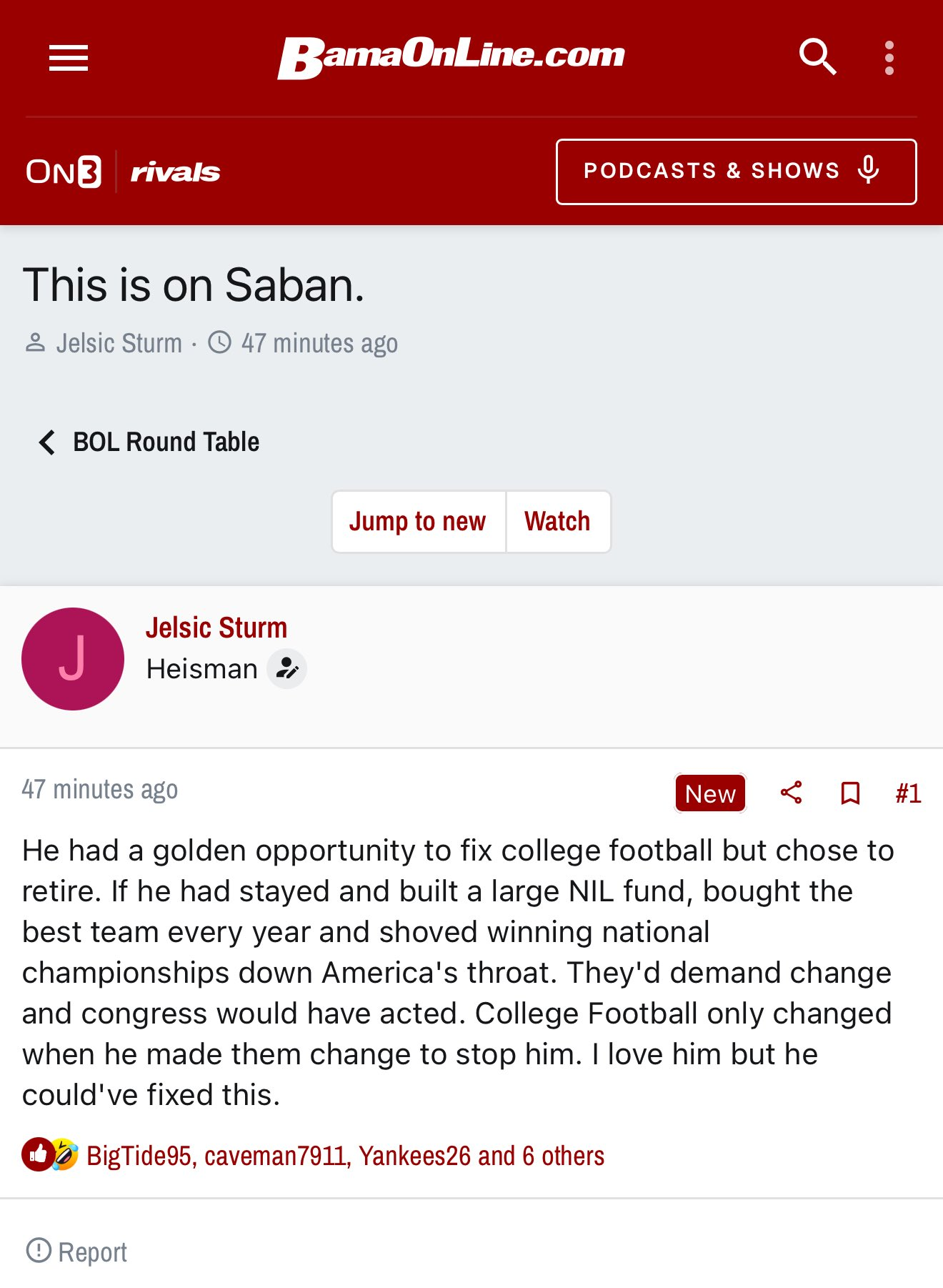Click the On3 logo
943x1288 pixels.
tap(64, 172)
